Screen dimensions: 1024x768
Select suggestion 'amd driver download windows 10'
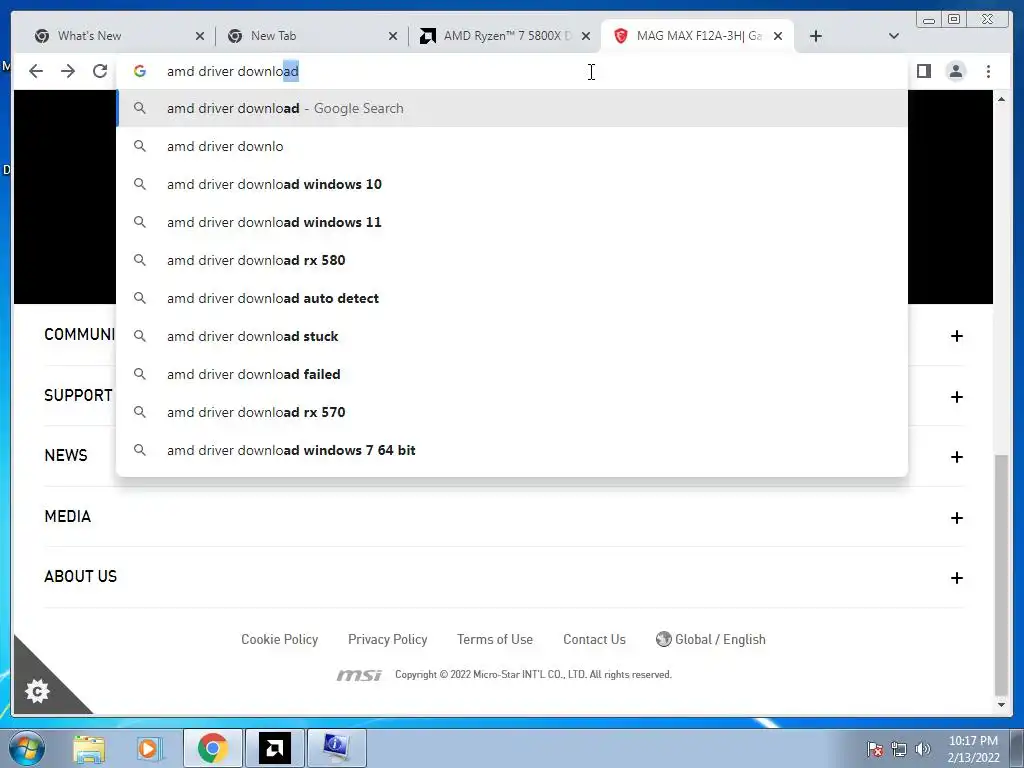(511, 184)
